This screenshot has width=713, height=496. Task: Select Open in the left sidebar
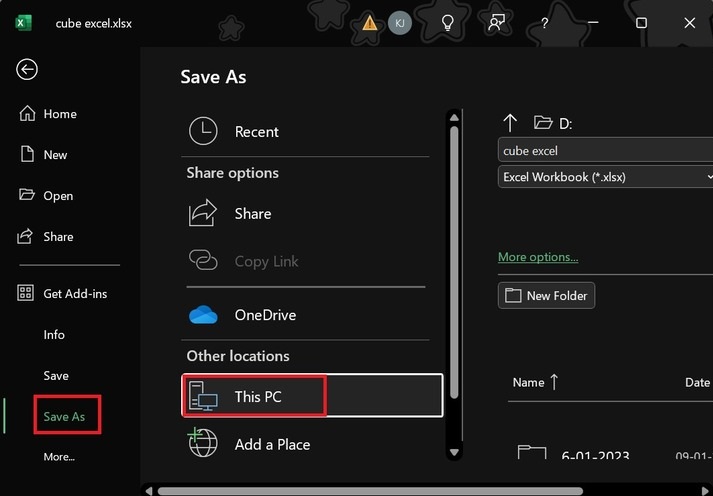(x=45, y=195)
